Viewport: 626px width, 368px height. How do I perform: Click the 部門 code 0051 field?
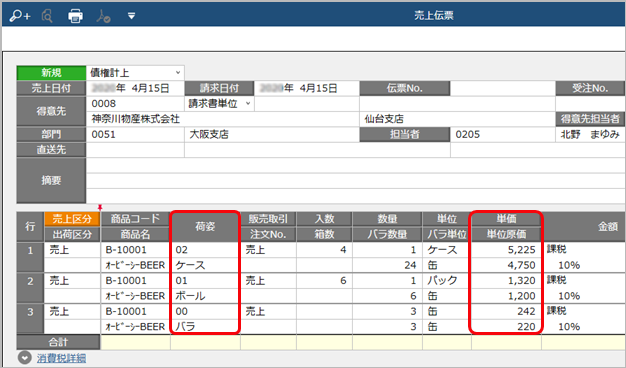click(135, 135)
